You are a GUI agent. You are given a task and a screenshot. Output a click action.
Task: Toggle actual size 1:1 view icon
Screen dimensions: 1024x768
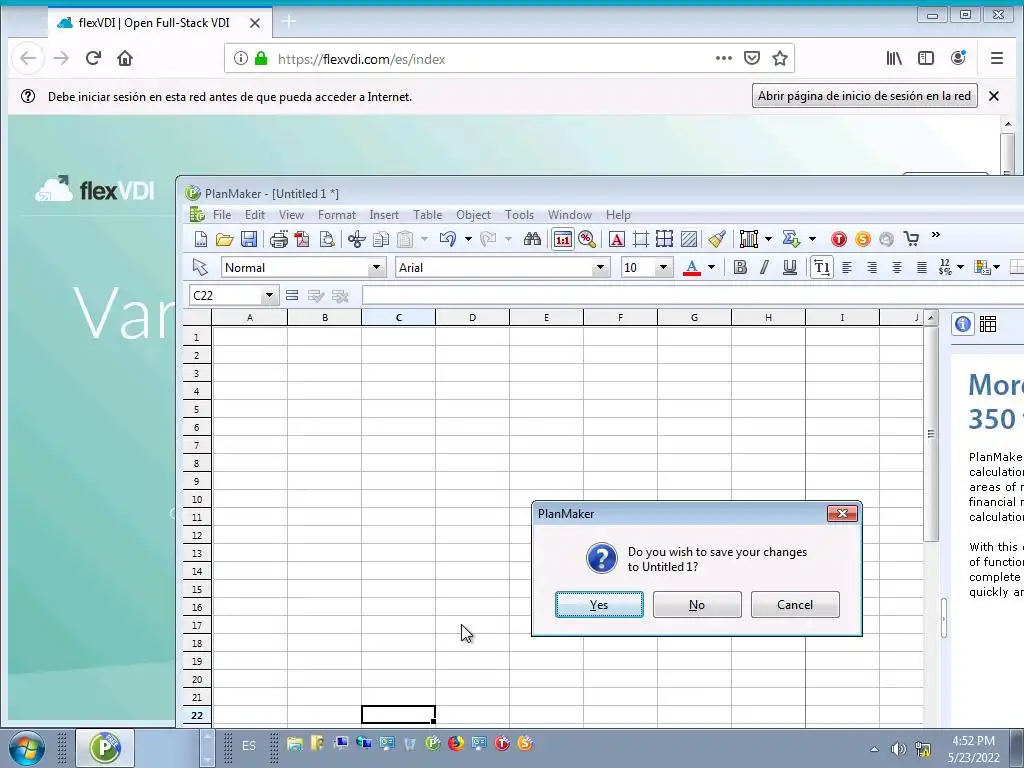point(562,240)
